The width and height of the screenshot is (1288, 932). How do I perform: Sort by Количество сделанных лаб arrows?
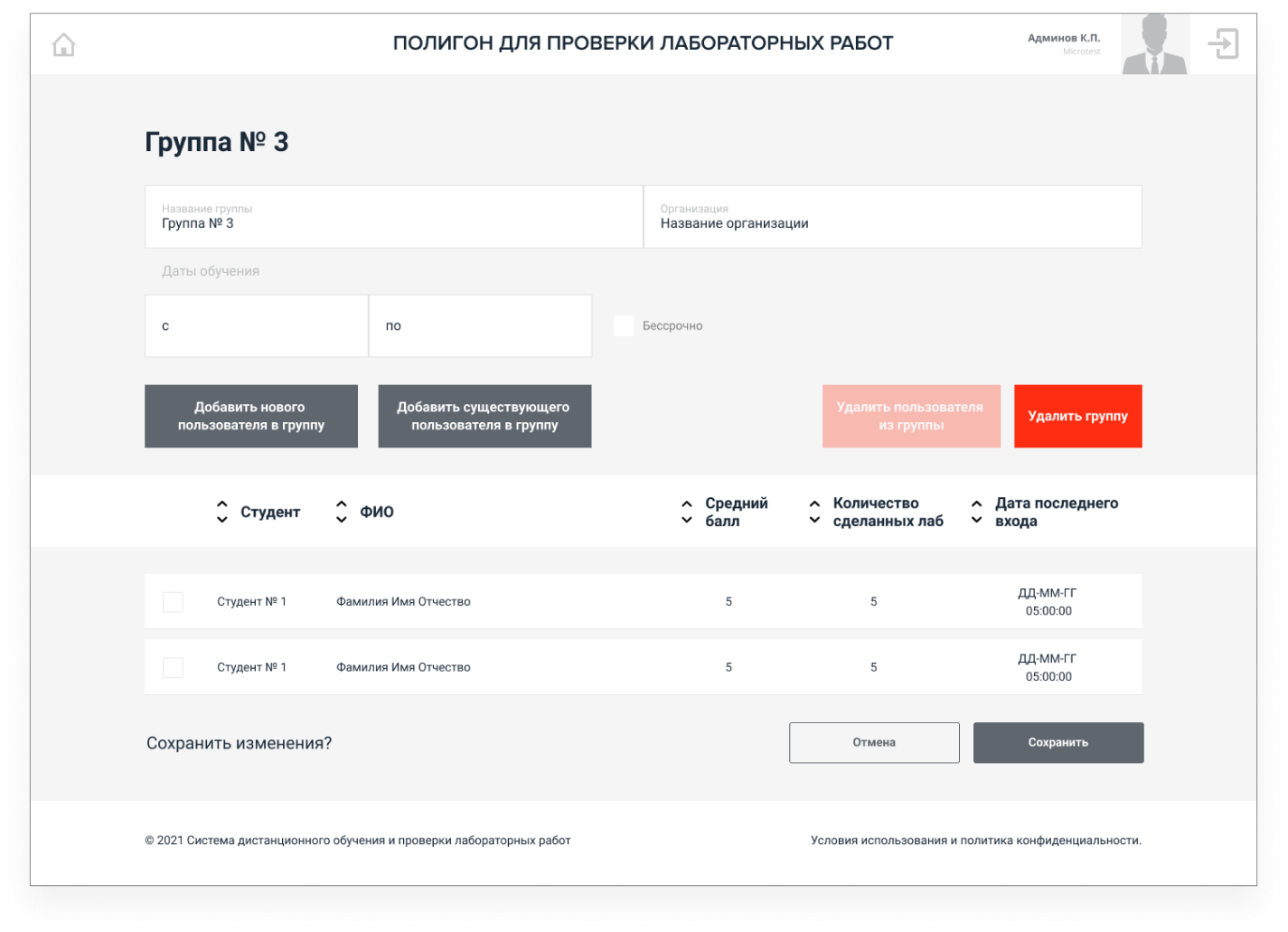pos(814,512)
